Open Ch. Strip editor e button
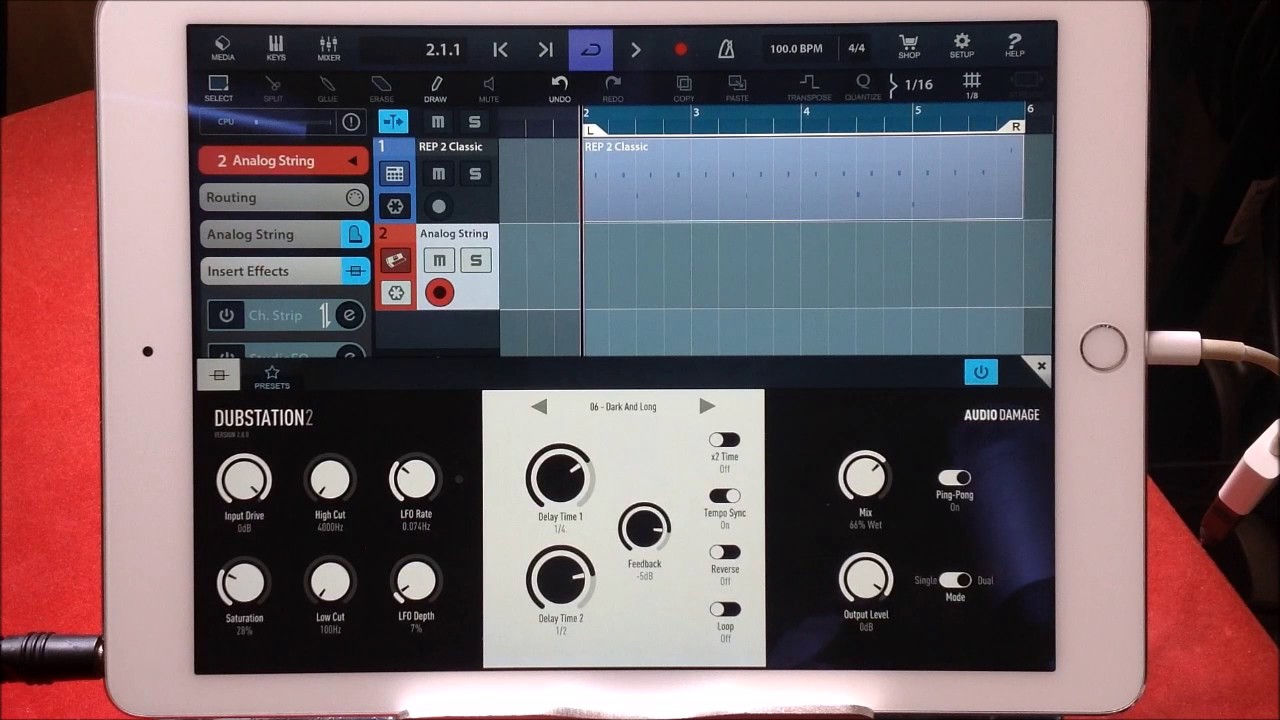Viewport: 1280px width, 720px height. (349, 315)
